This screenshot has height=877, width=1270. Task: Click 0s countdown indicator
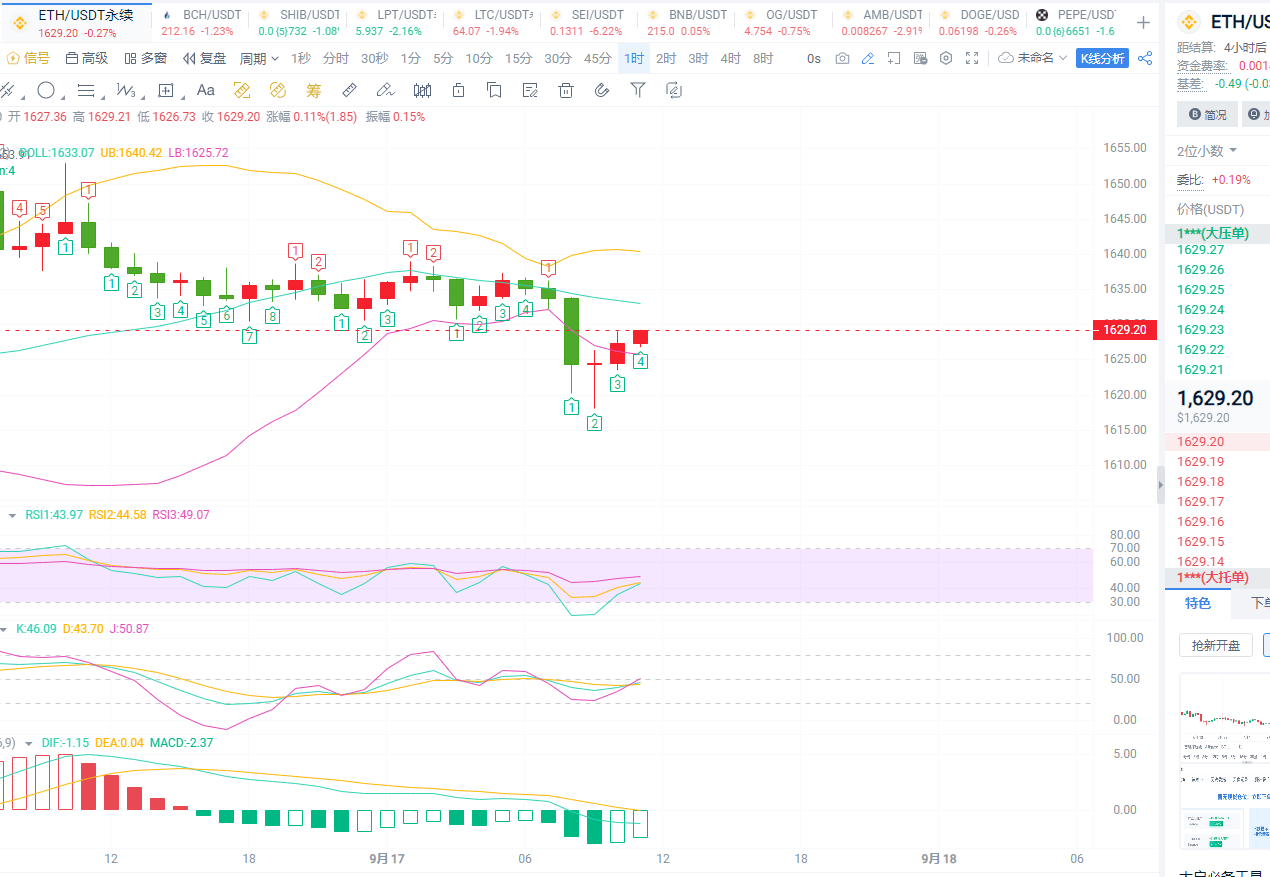[x=814, y=58]
